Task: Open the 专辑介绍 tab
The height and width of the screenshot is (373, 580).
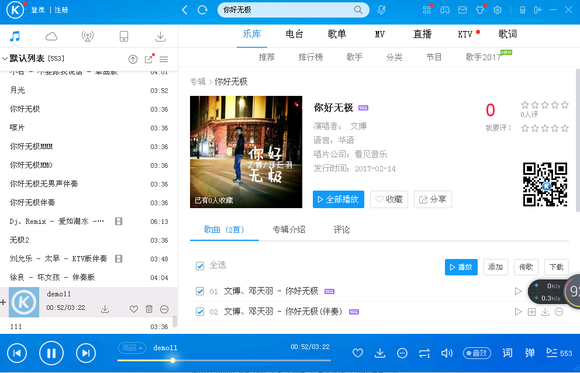Action: pos(289,230)
